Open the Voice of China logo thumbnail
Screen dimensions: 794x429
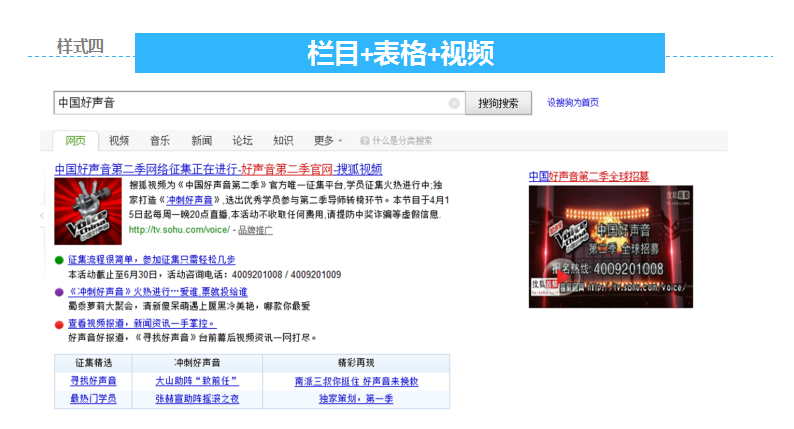88,211
